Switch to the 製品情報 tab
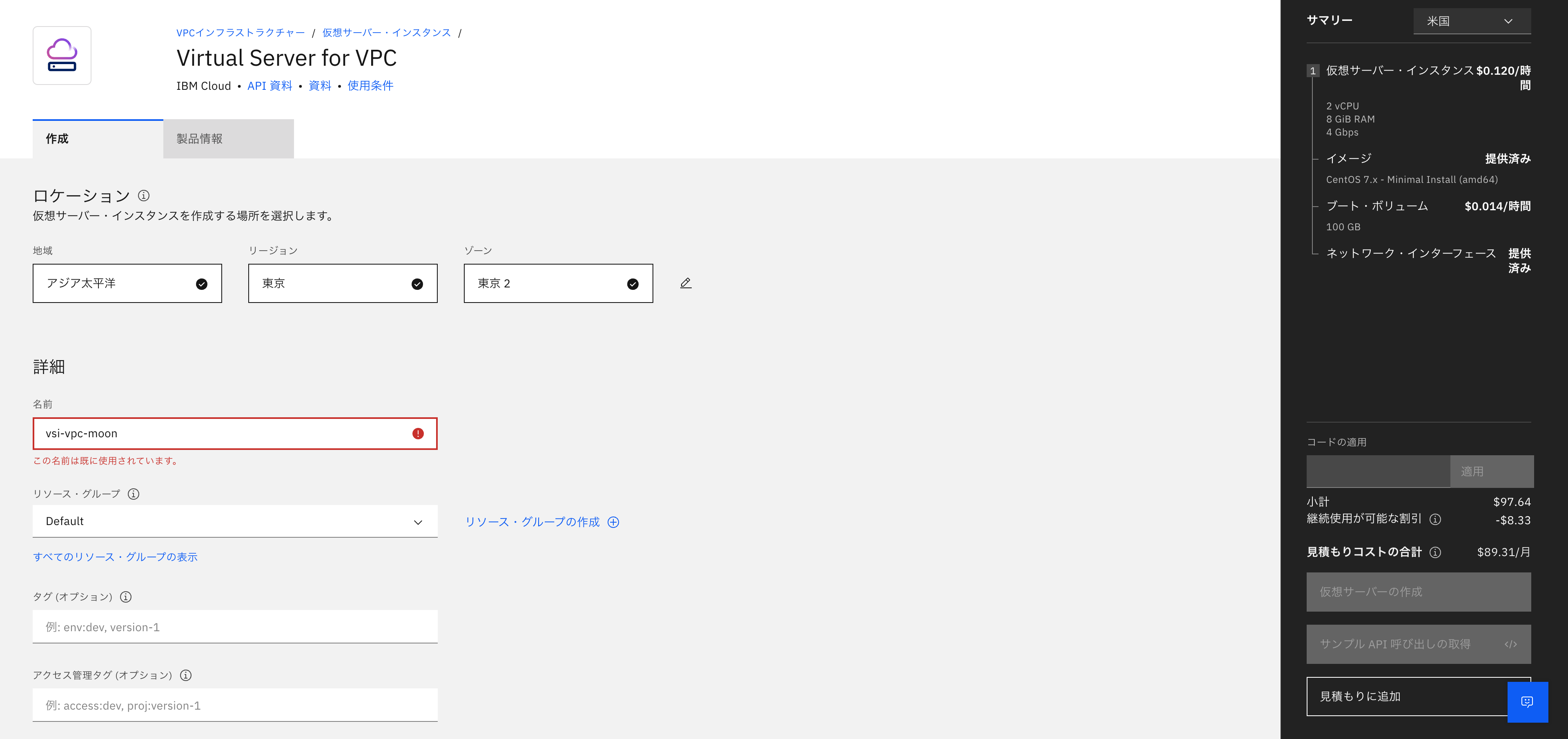The image size is (1568, 739). pyautogui.click(x=228, y=139)
